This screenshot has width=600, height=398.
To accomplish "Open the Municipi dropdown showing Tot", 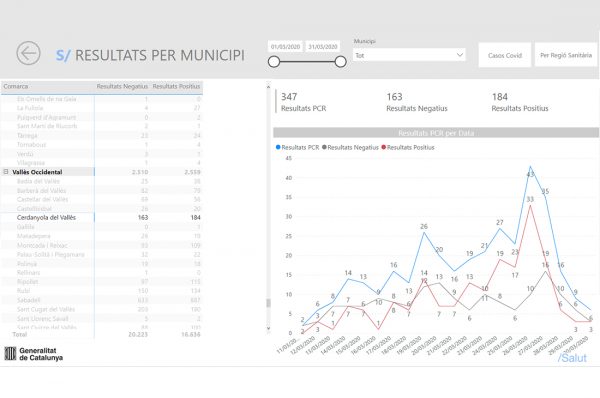I will pos(409,55).
